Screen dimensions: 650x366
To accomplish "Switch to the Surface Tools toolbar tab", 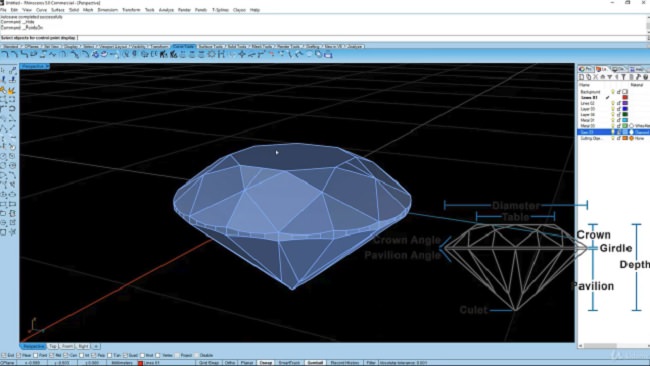I will point(211,46).
